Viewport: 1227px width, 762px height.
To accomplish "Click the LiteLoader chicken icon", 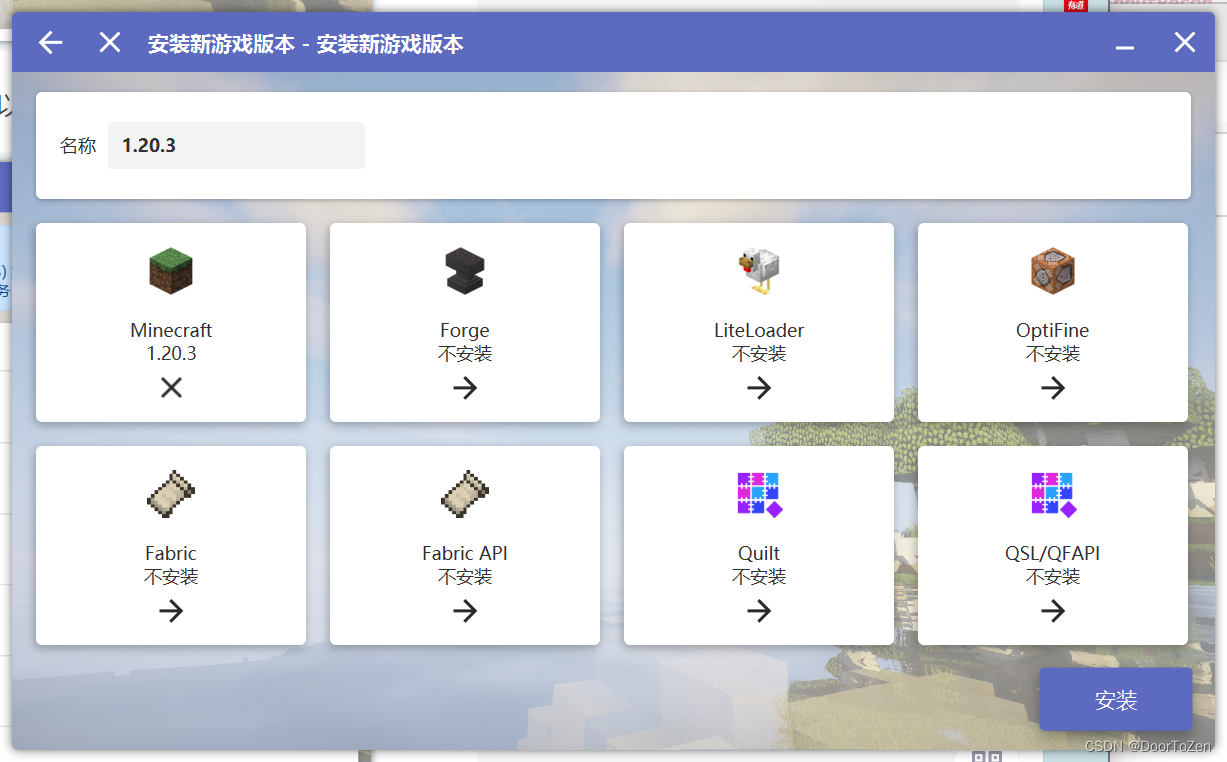I will [x=759, y=271].
